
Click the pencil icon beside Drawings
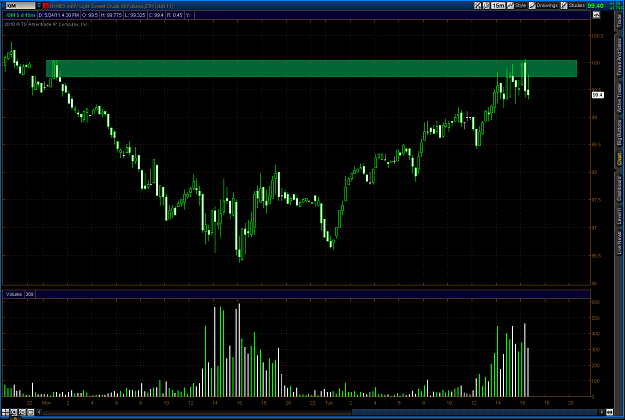(x=532, y=6)
